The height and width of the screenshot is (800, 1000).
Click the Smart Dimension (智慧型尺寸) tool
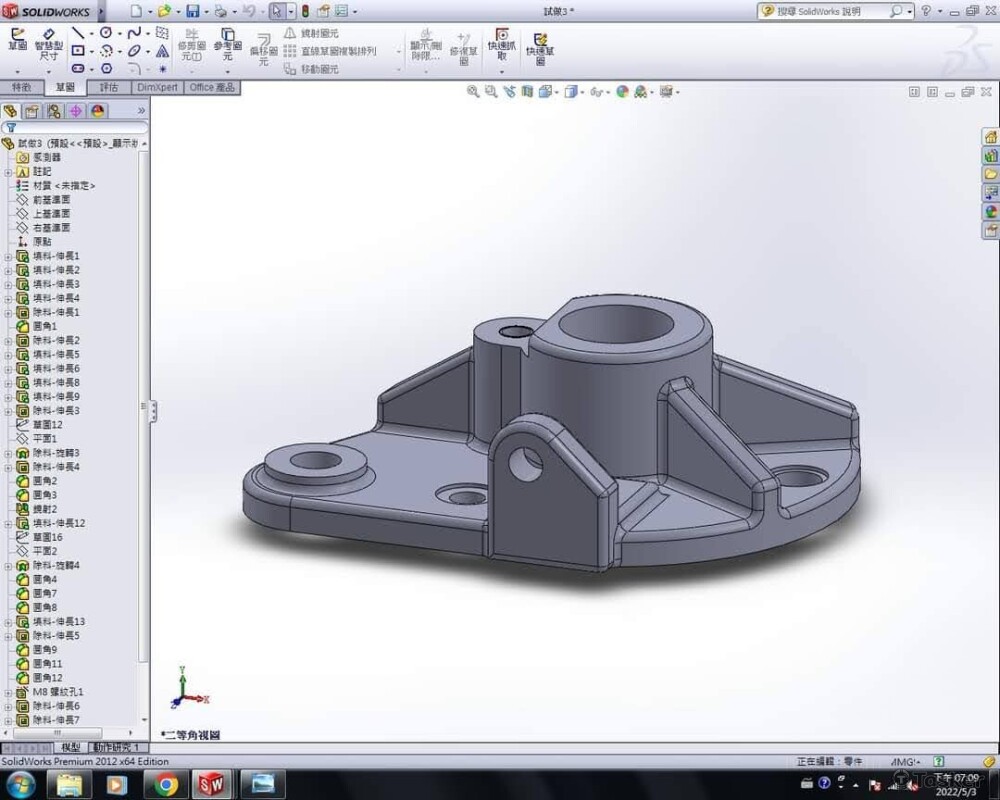point(47,40)
